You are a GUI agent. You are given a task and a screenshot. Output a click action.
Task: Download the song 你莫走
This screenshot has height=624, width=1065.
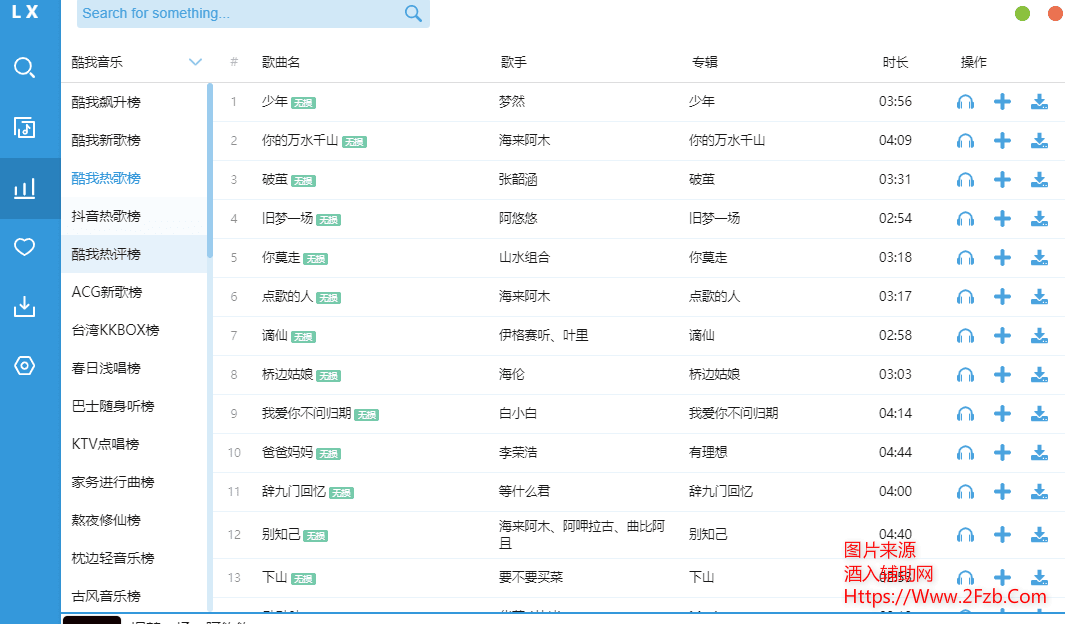[1039, 258]
